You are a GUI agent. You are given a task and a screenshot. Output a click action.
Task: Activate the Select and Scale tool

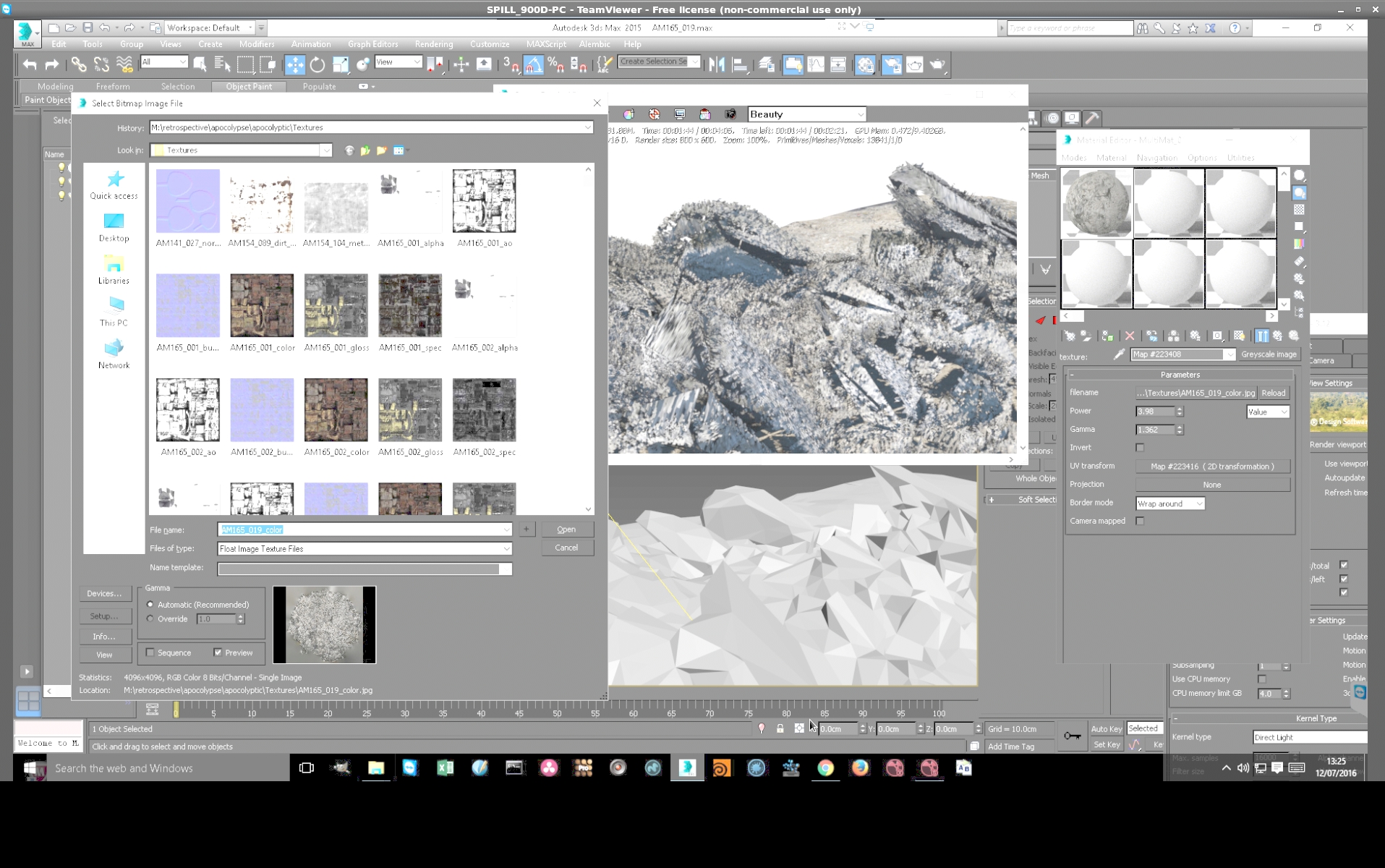coord(340,65)
